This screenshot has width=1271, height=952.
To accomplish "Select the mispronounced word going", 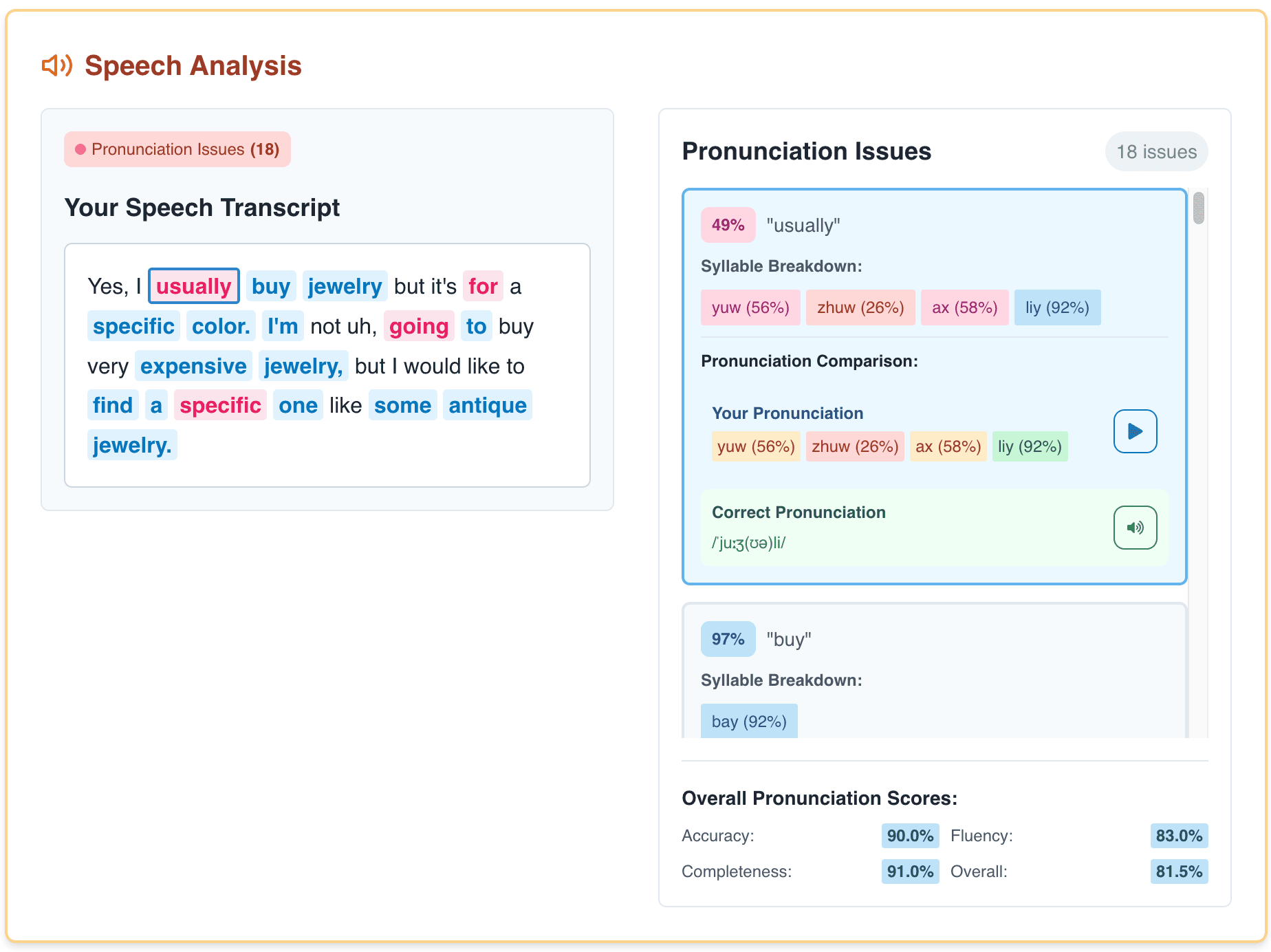I will point(419,326).
